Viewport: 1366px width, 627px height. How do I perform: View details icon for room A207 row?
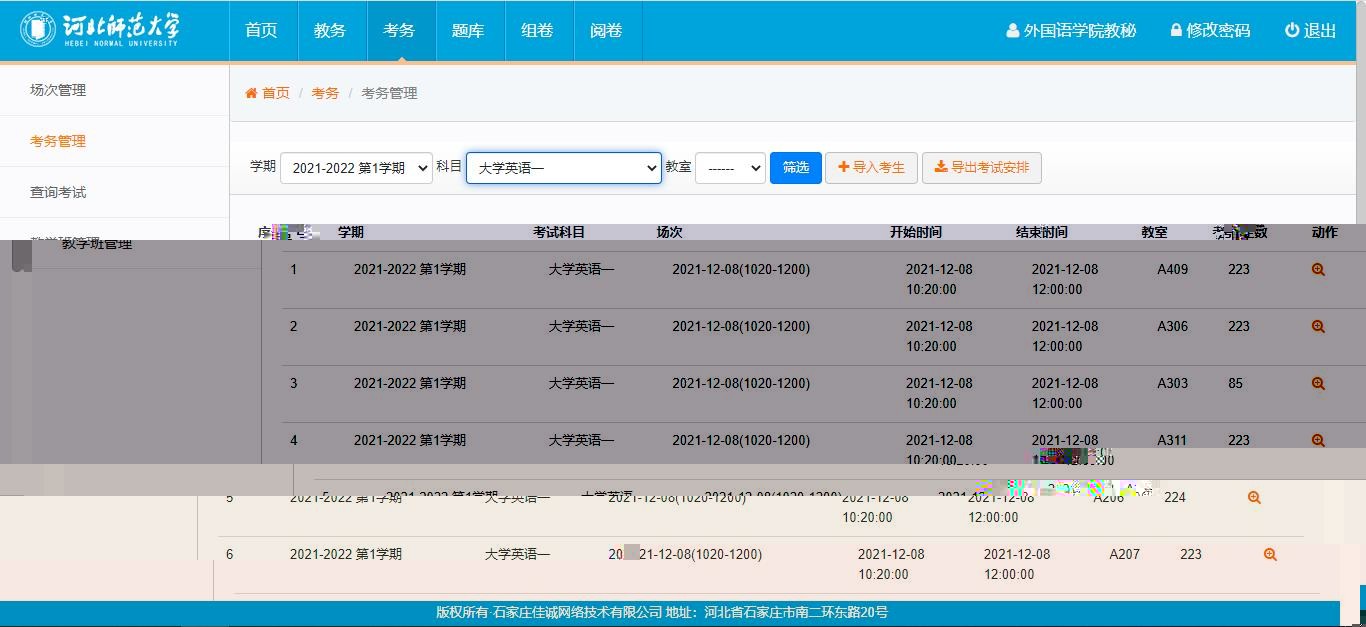1270,554
